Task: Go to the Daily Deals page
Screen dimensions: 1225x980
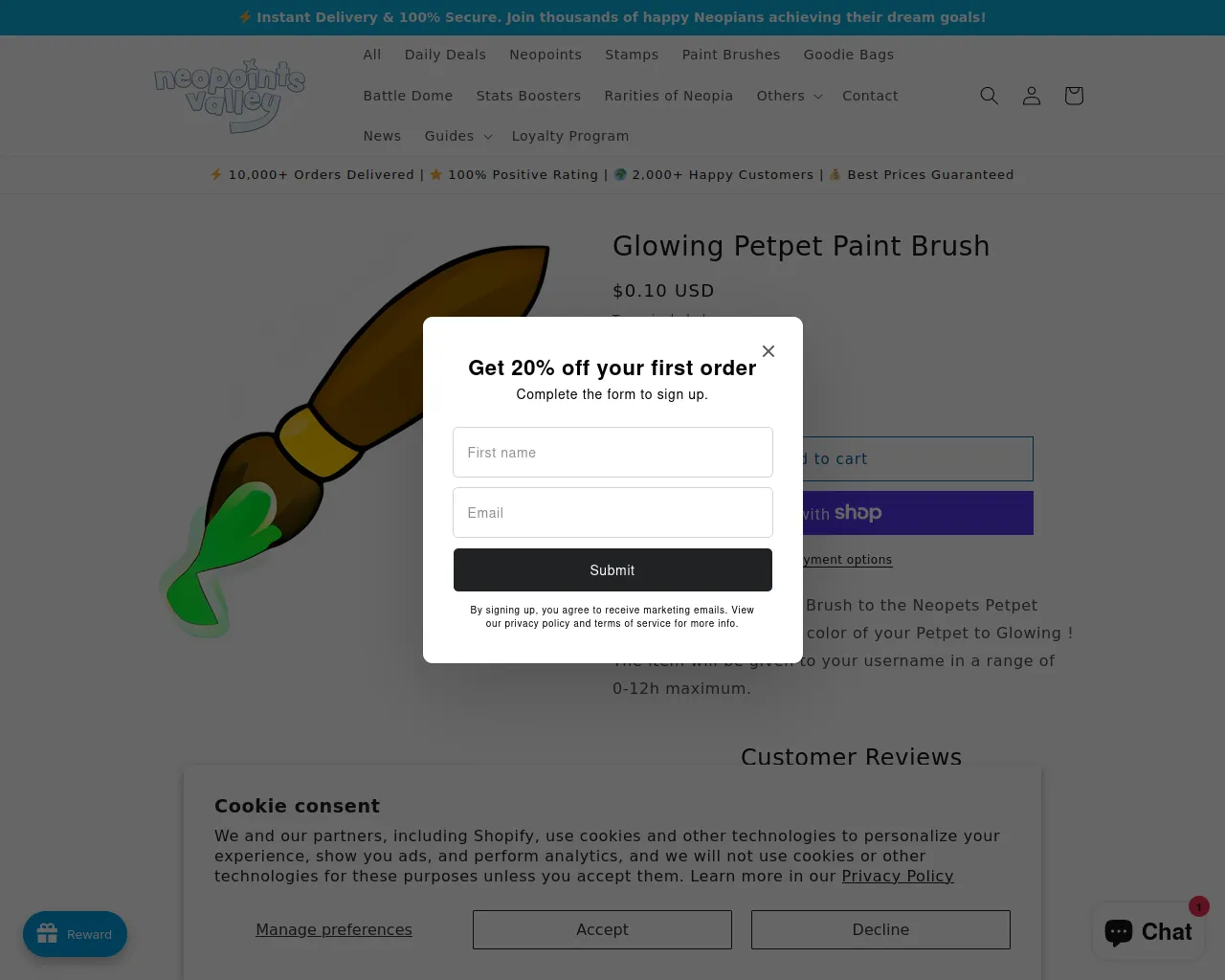Action: click(445, 55)
